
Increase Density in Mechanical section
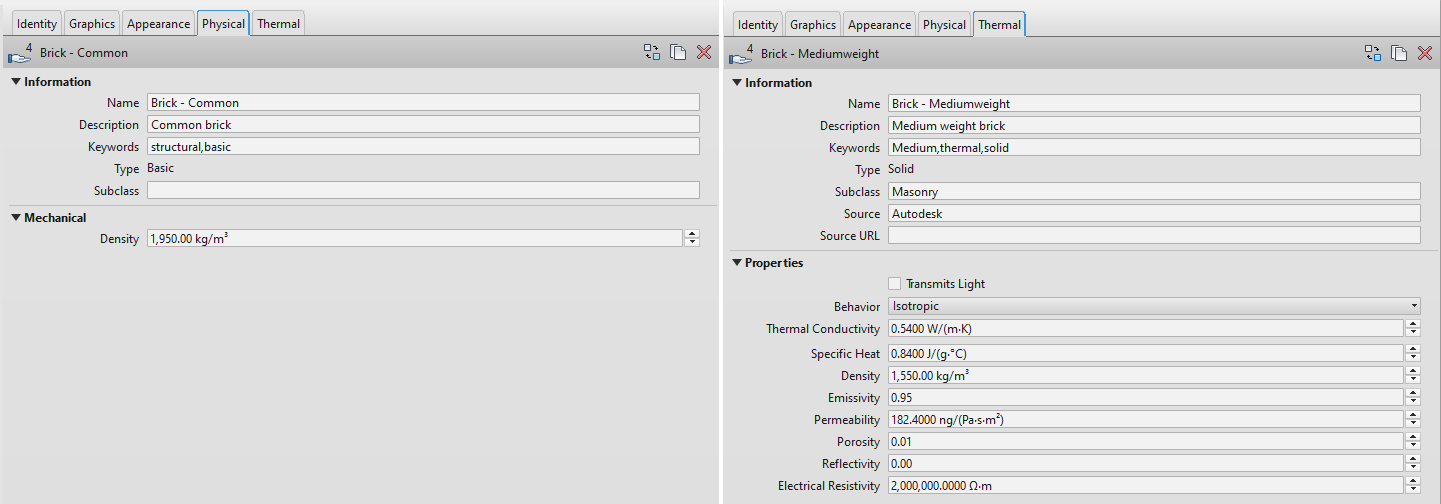pyautogui.click(x=692, y=234)
